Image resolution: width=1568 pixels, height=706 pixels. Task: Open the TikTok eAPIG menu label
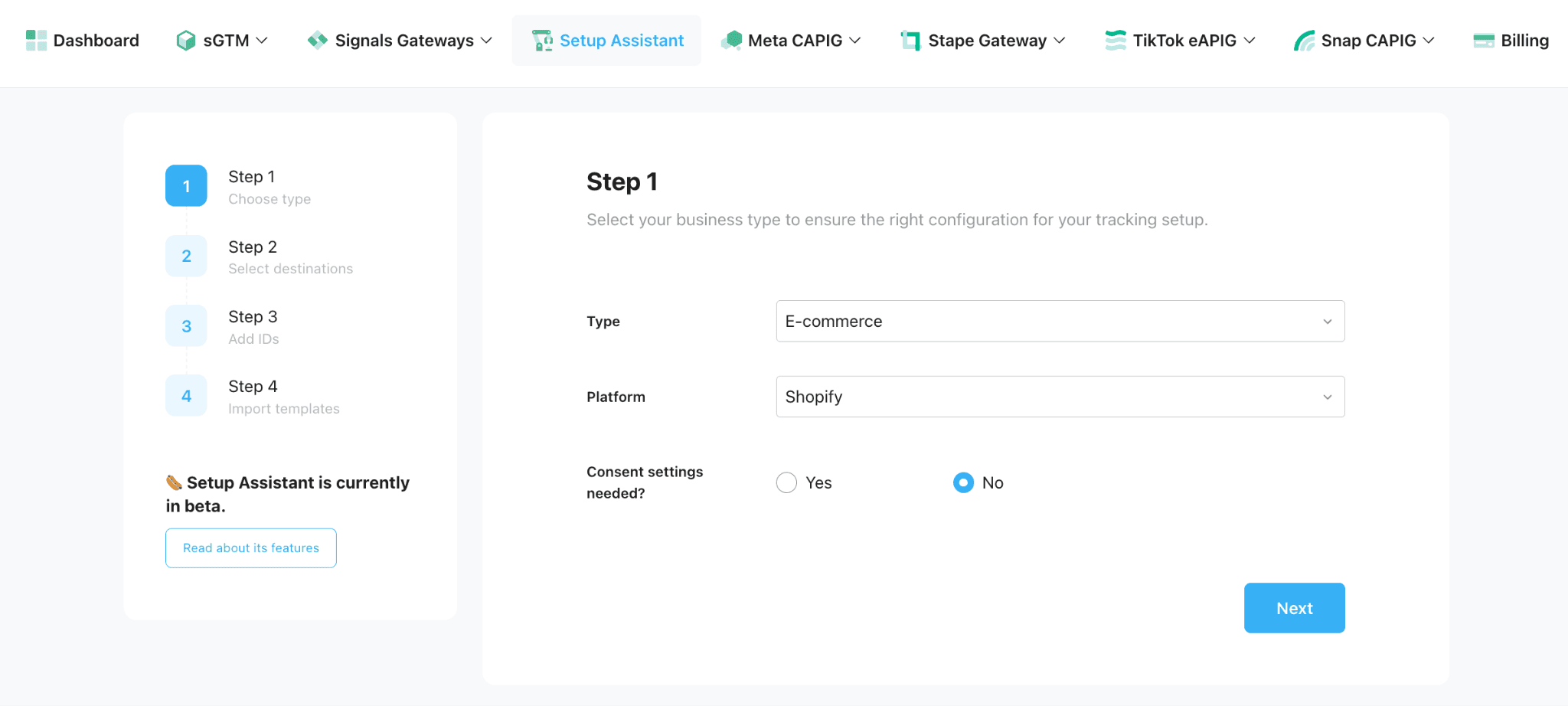point(1184,41)
